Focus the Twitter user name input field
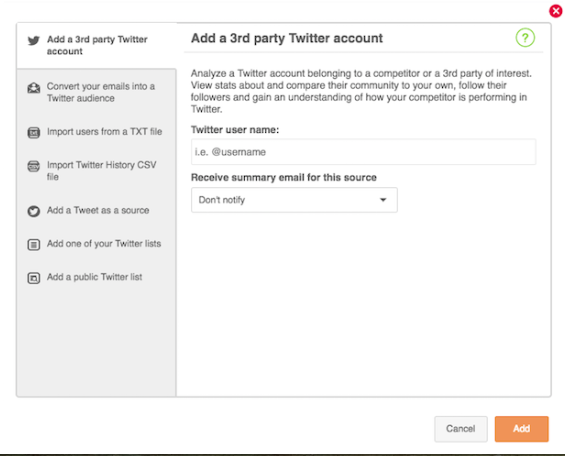This screenshot has width=565, height=456. pos(363,152)
